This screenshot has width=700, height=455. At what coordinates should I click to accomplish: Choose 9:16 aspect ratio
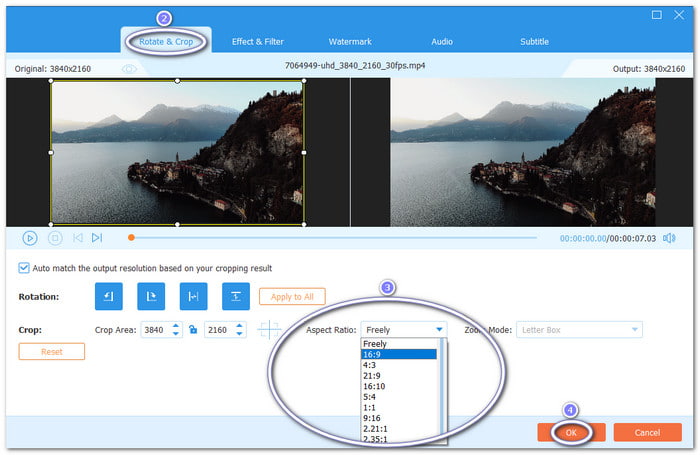coord(399,418)
